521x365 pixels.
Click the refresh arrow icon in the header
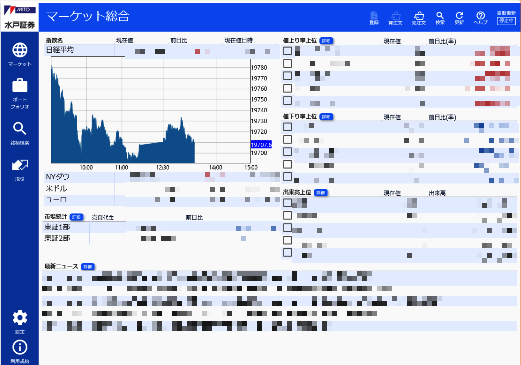click(459, 18)
